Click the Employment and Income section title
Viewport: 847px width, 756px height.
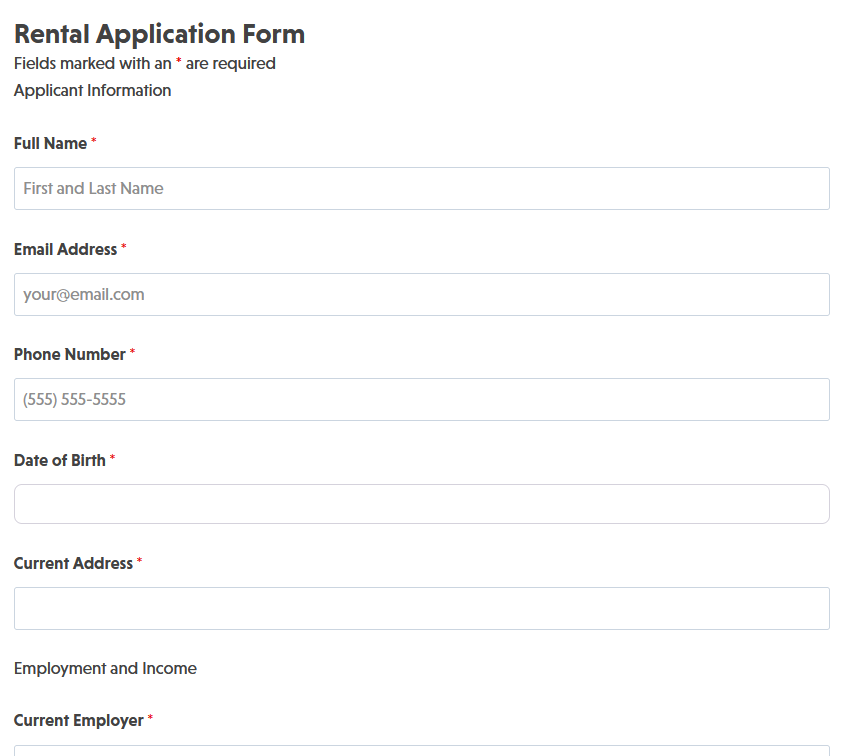tap(105, 668)
